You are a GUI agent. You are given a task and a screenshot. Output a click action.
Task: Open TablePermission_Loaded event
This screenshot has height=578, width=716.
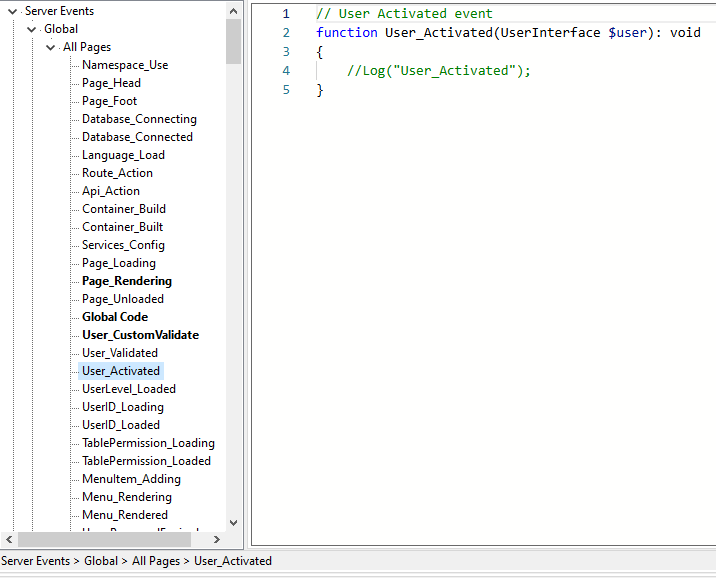[x=146, y=461]
